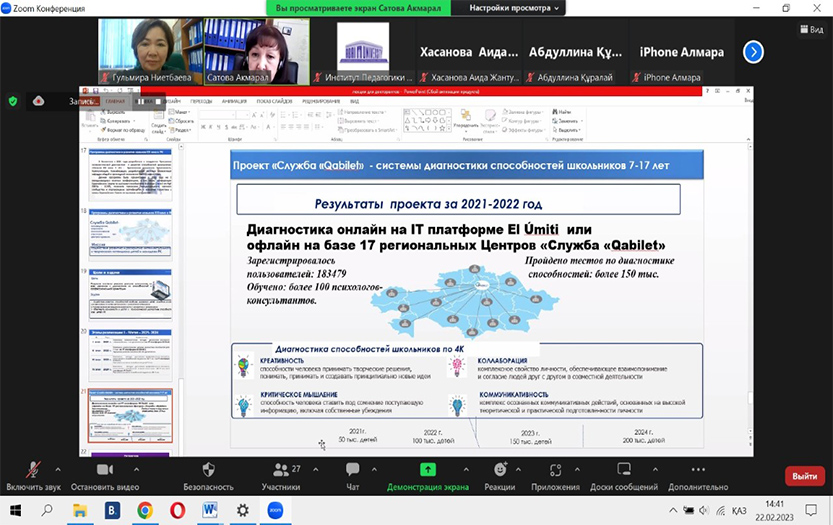Stop camera with Остановить видео

pyautogui.click(x=105, y=470)
